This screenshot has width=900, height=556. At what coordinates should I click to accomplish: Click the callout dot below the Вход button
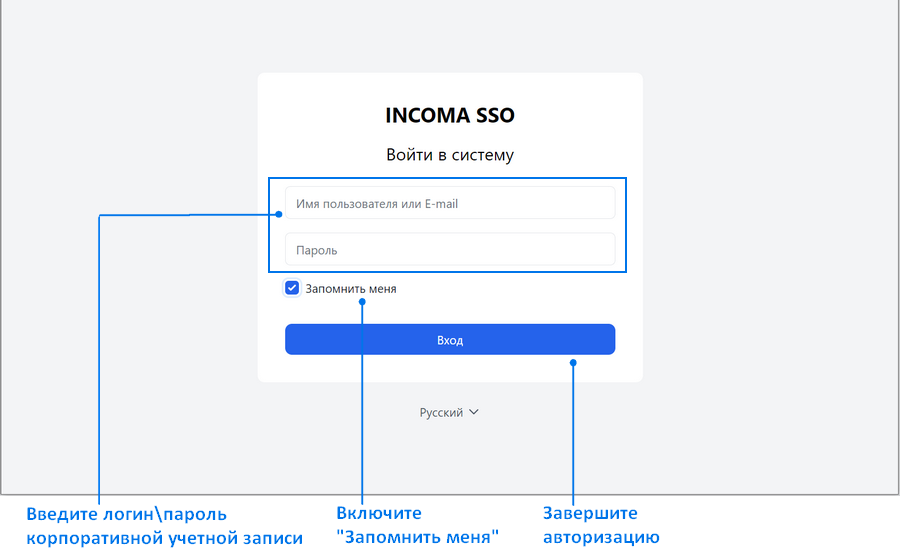pos(573,363)
